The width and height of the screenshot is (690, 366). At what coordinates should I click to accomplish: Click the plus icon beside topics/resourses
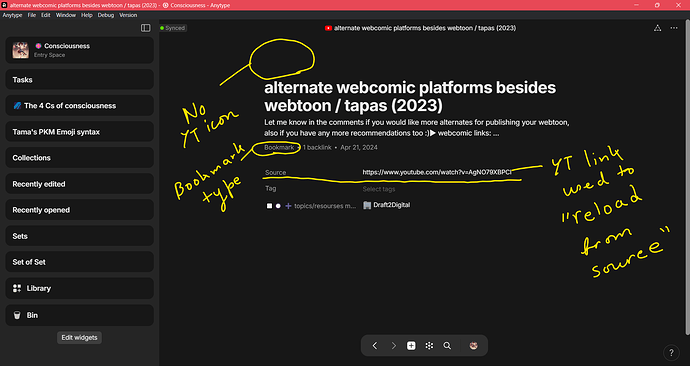pyautogui.click(x=288, y=206)
